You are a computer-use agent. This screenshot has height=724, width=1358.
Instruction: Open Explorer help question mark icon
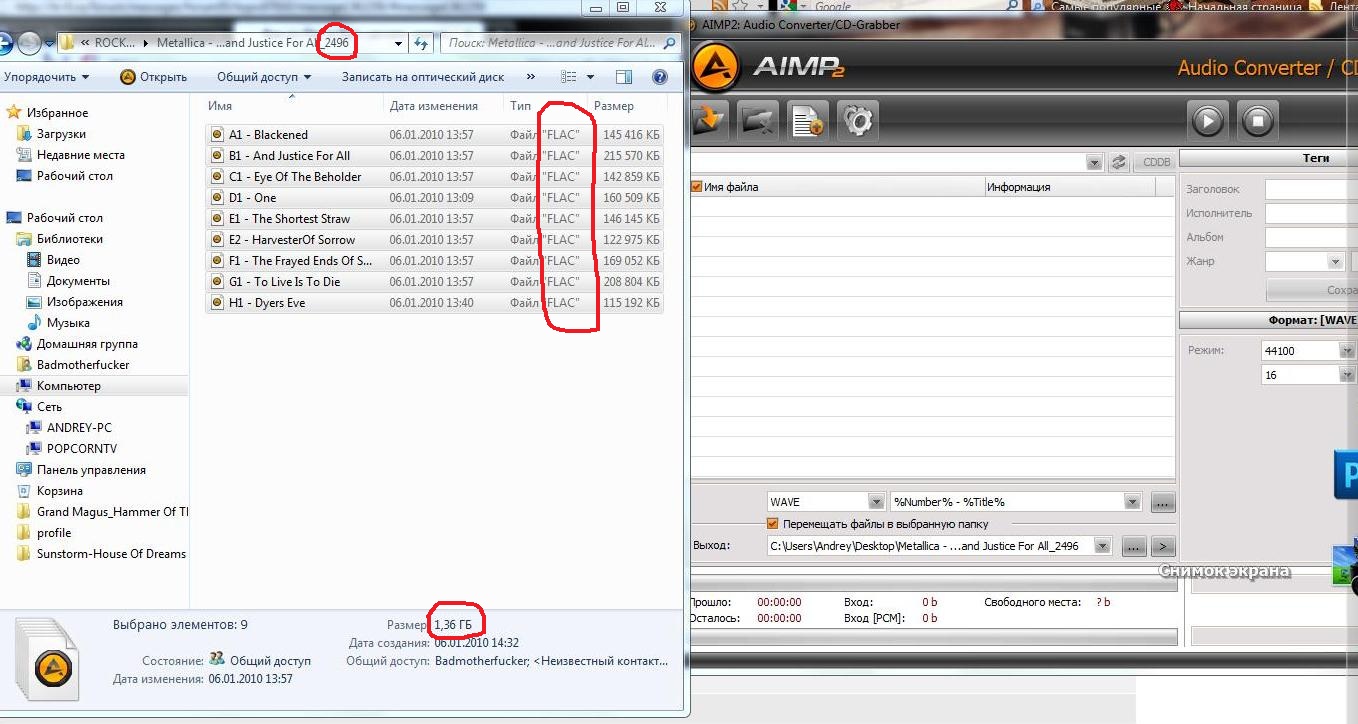pos(659,77)
